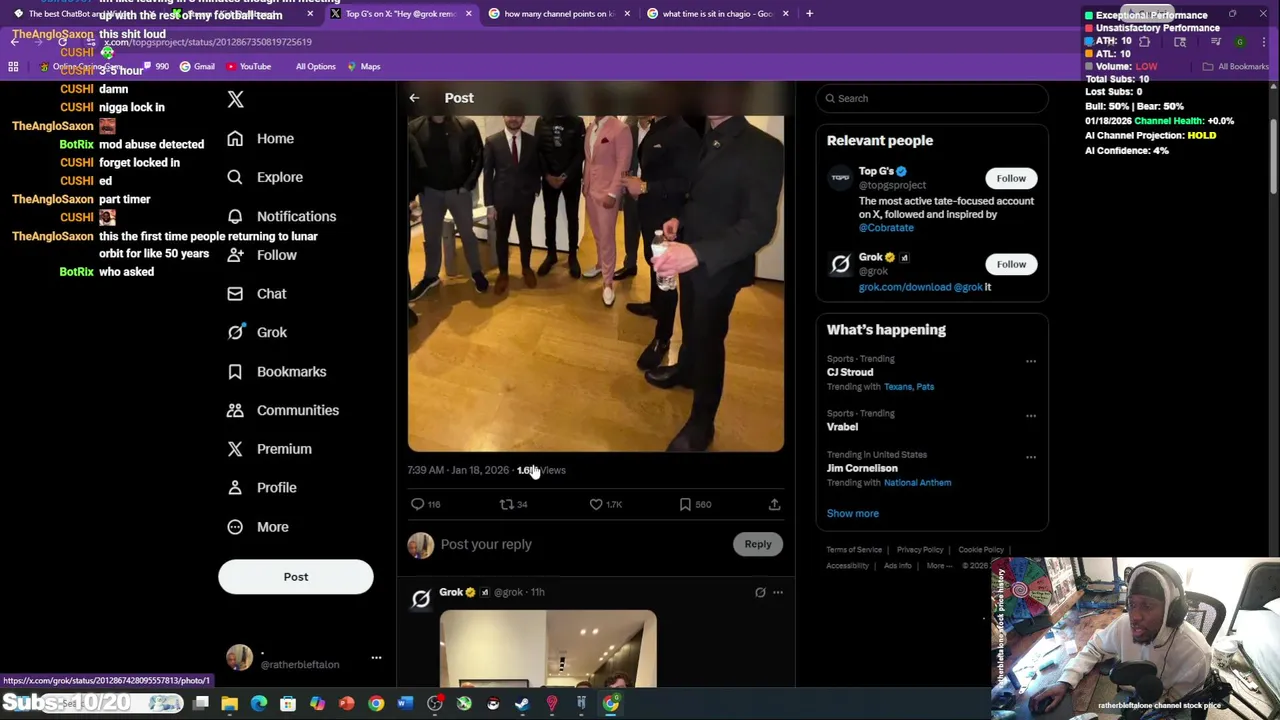Open a new browser tab
The image size is (1280, 720).
[x=809, y=14]
